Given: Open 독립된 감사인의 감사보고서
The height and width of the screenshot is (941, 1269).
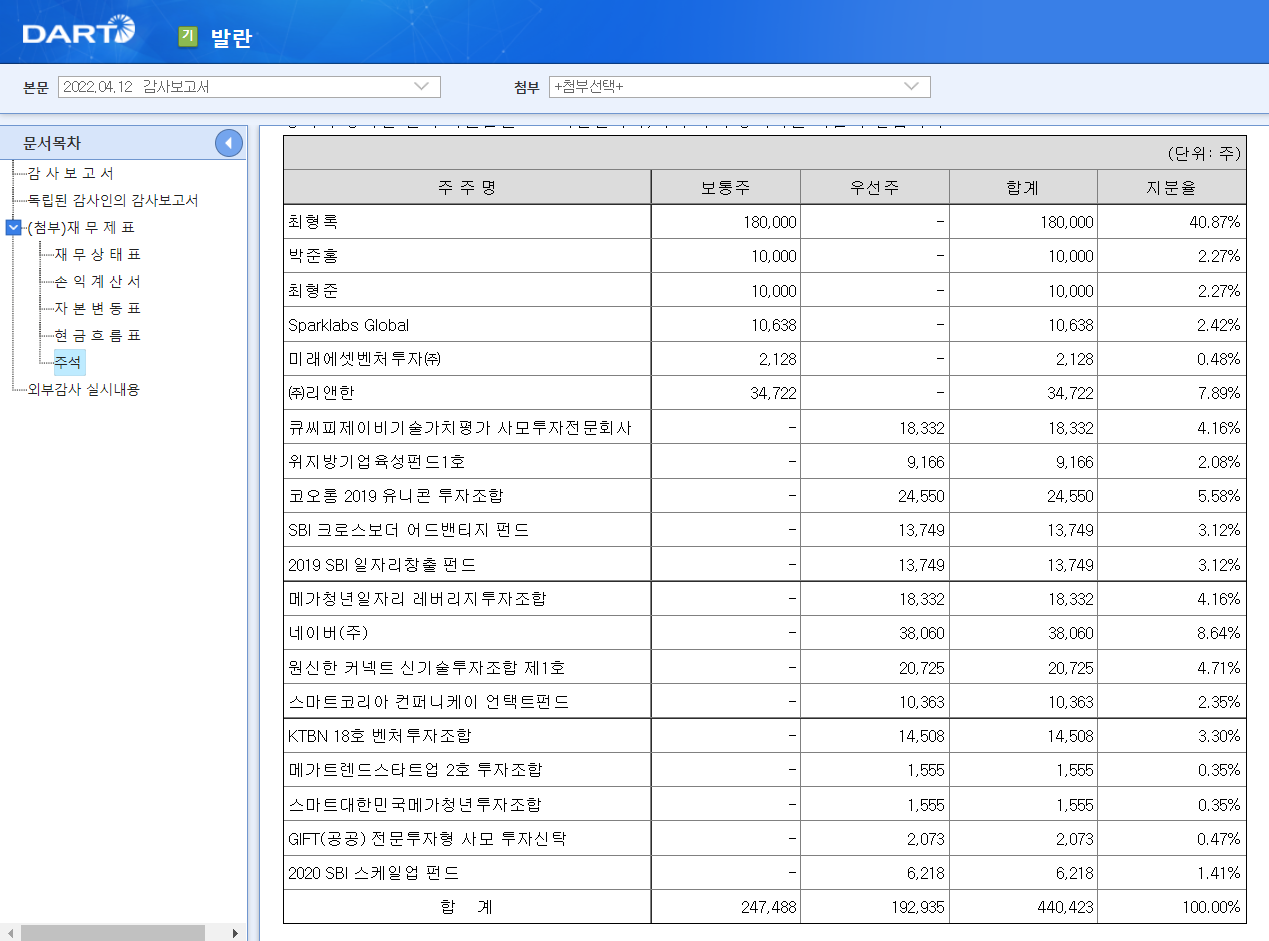Looking at the screenshot, I should click(110, 200).
